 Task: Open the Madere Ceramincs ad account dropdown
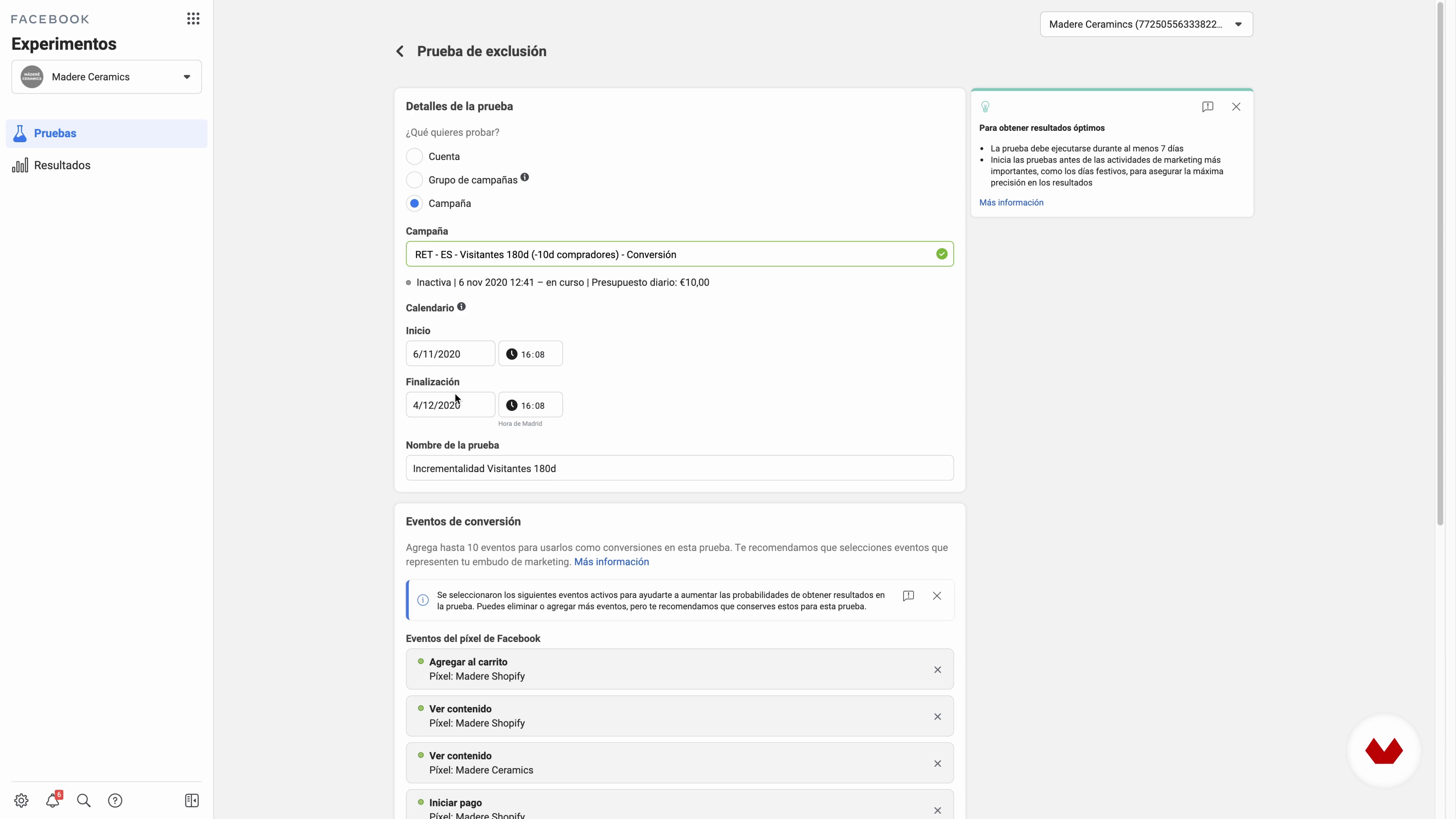(x=1146, y=24)
